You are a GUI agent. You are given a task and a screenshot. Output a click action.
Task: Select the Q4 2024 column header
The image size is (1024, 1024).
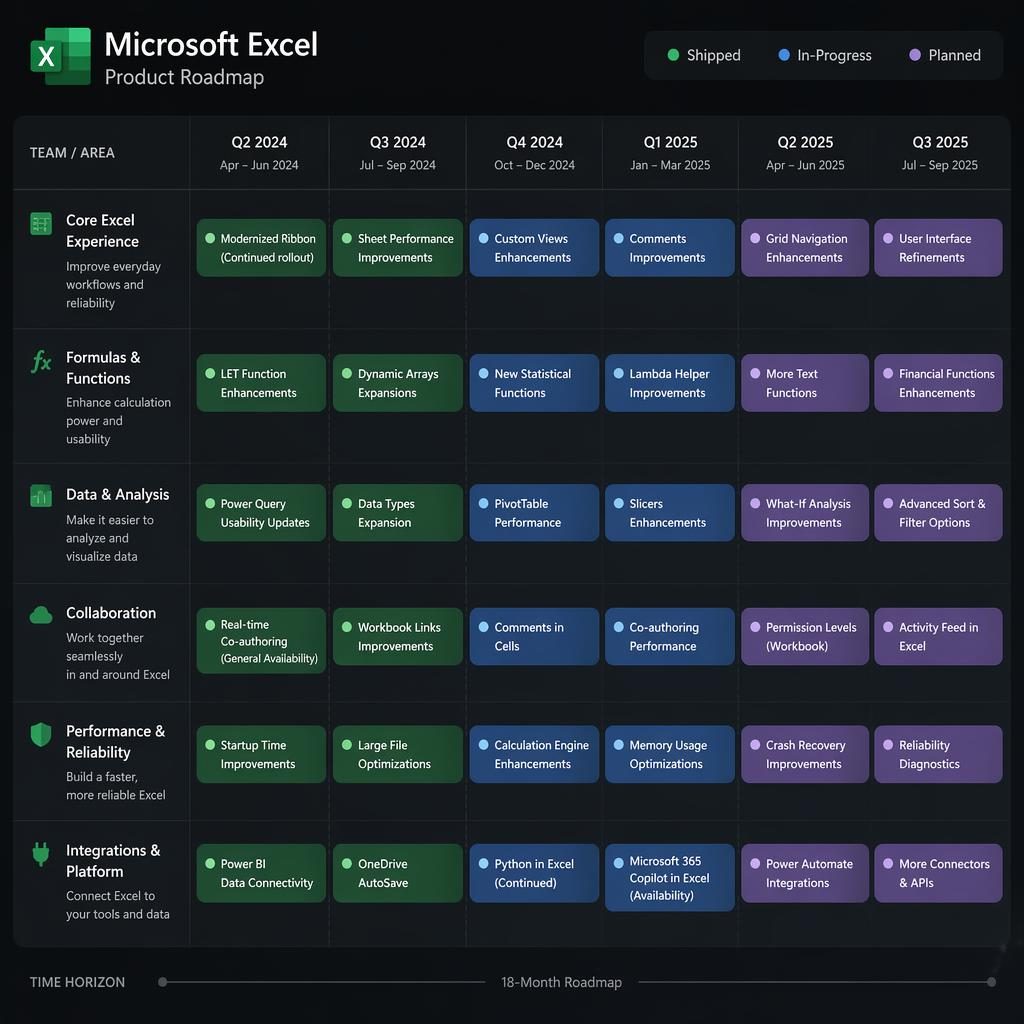click(x=534, y=153)
